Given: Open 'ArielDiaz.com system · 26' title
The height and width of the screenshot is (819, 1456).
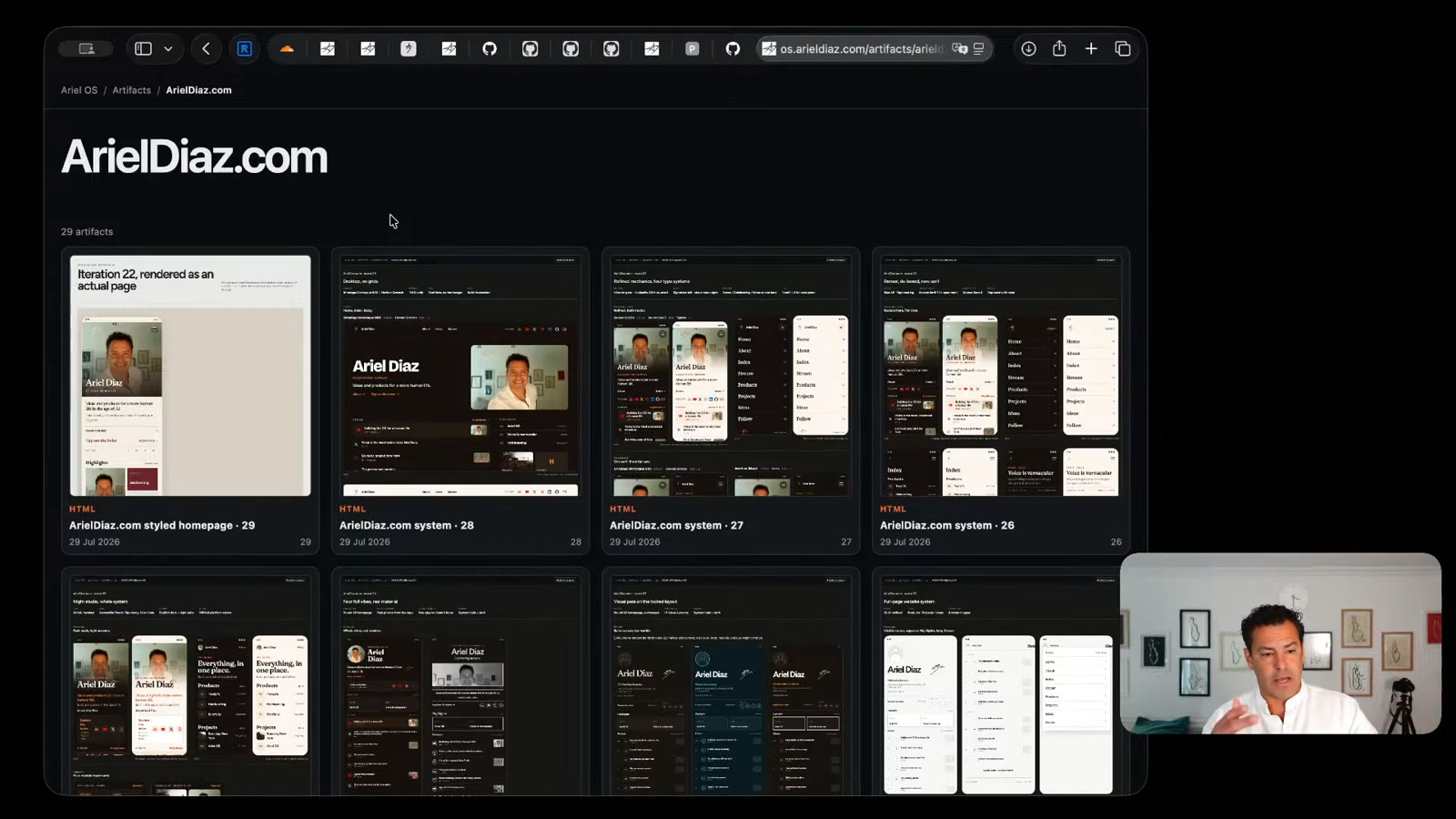Looking at the screenshot, I should tap(947, 525).
